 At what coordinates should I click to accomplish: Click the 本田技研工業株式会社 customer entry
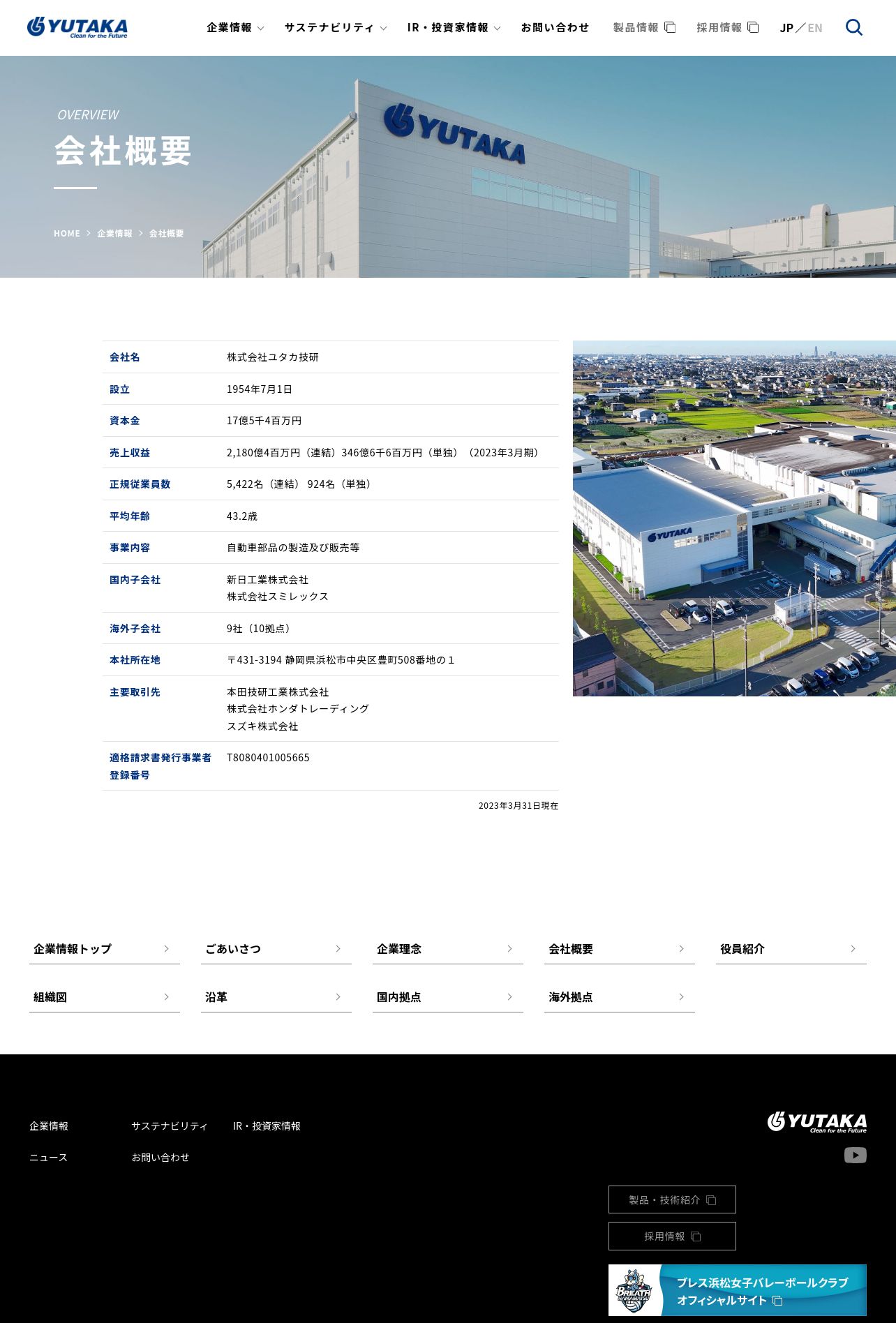click(x=278, y=692)
